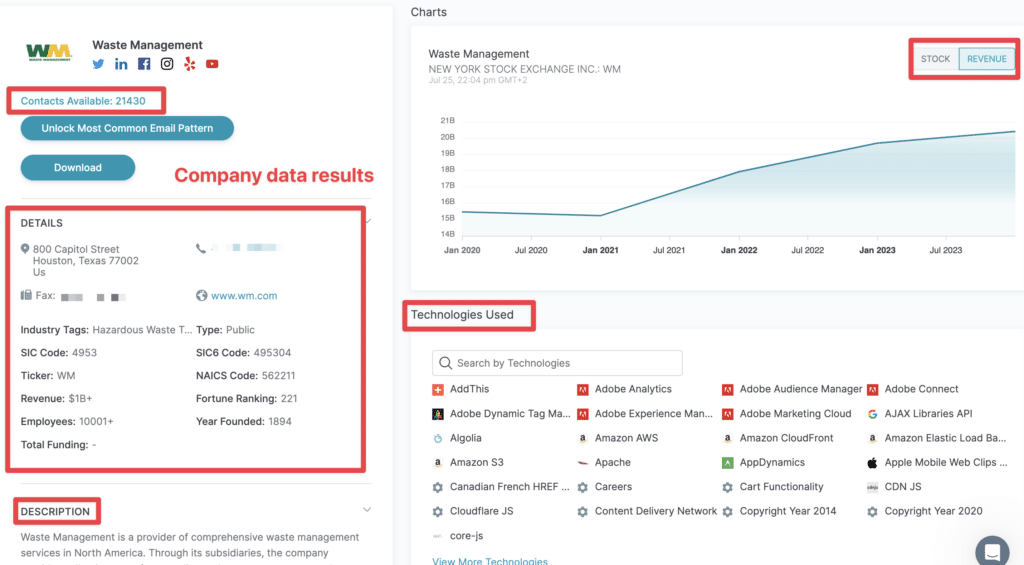Click the SIC Code value 4953
This screenshot has height=565, width=1024.
84,353
